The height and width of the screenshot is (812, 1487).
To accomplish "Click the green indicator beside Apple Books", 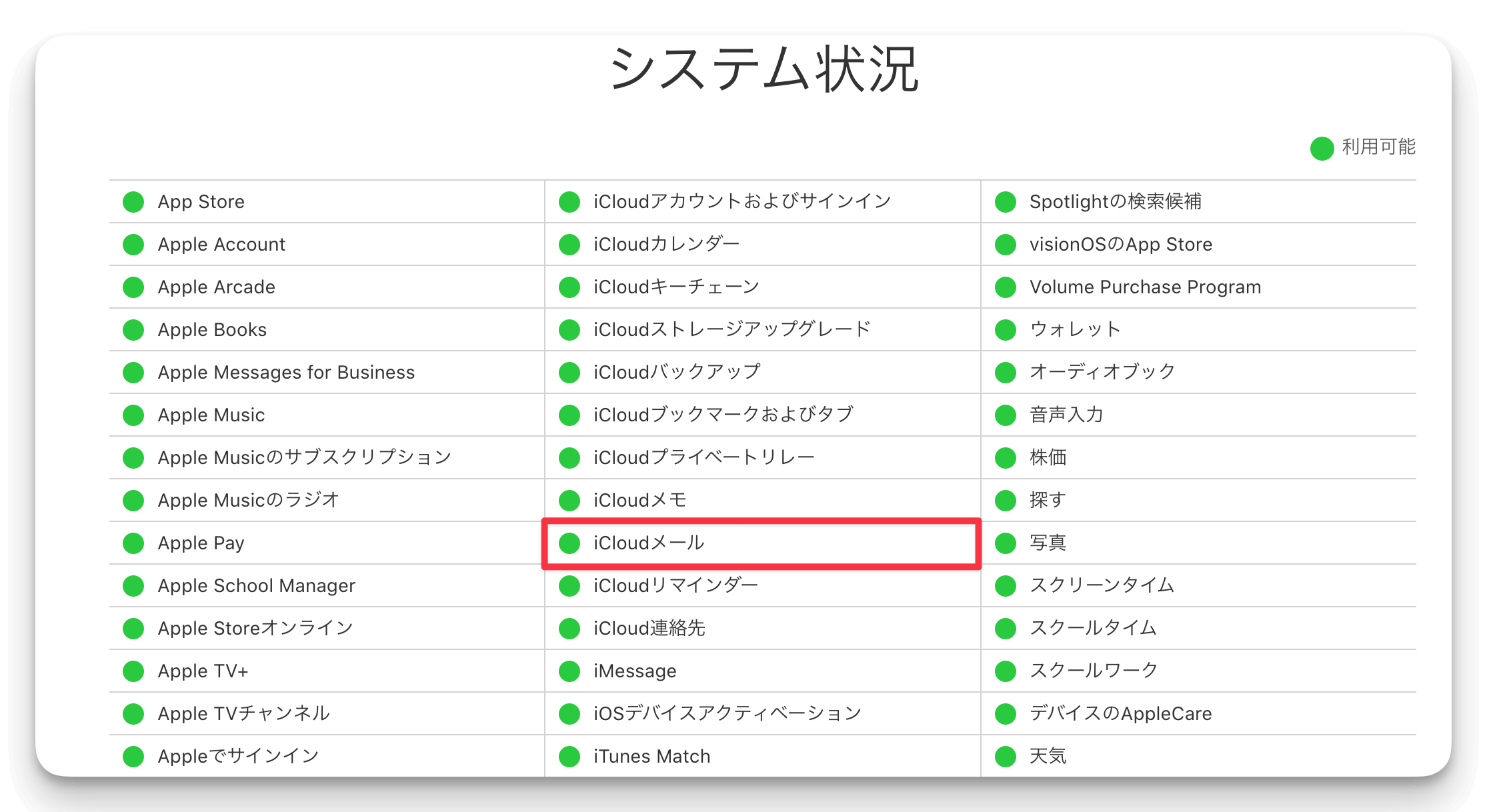I will (133, 329).
